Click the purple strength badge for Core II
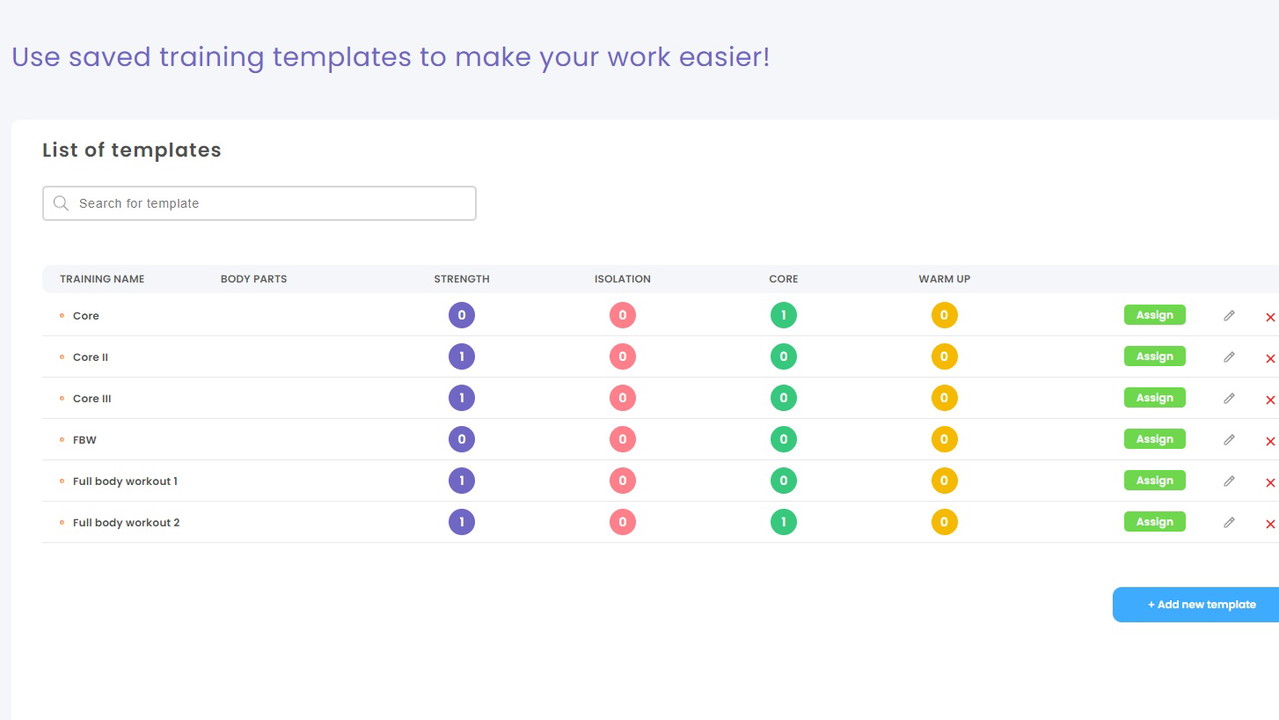 click(x=461, y=357)
